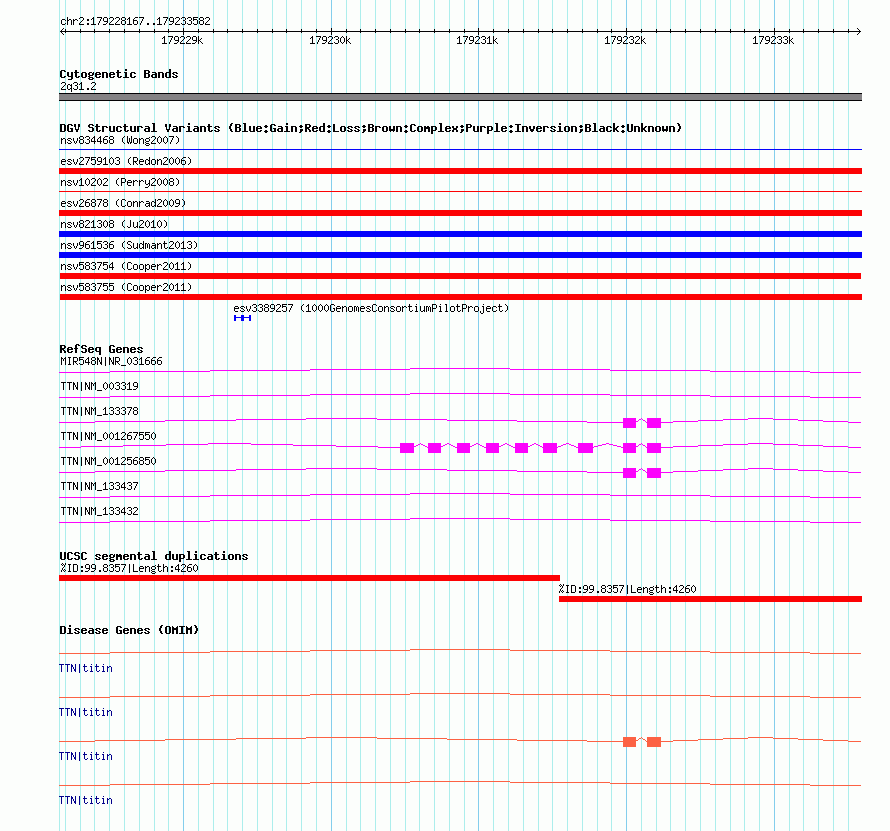This screenshot has width=890, height=831.
Task: Open the Cytogenetic Bands track heading
Action: pos(119,74)
